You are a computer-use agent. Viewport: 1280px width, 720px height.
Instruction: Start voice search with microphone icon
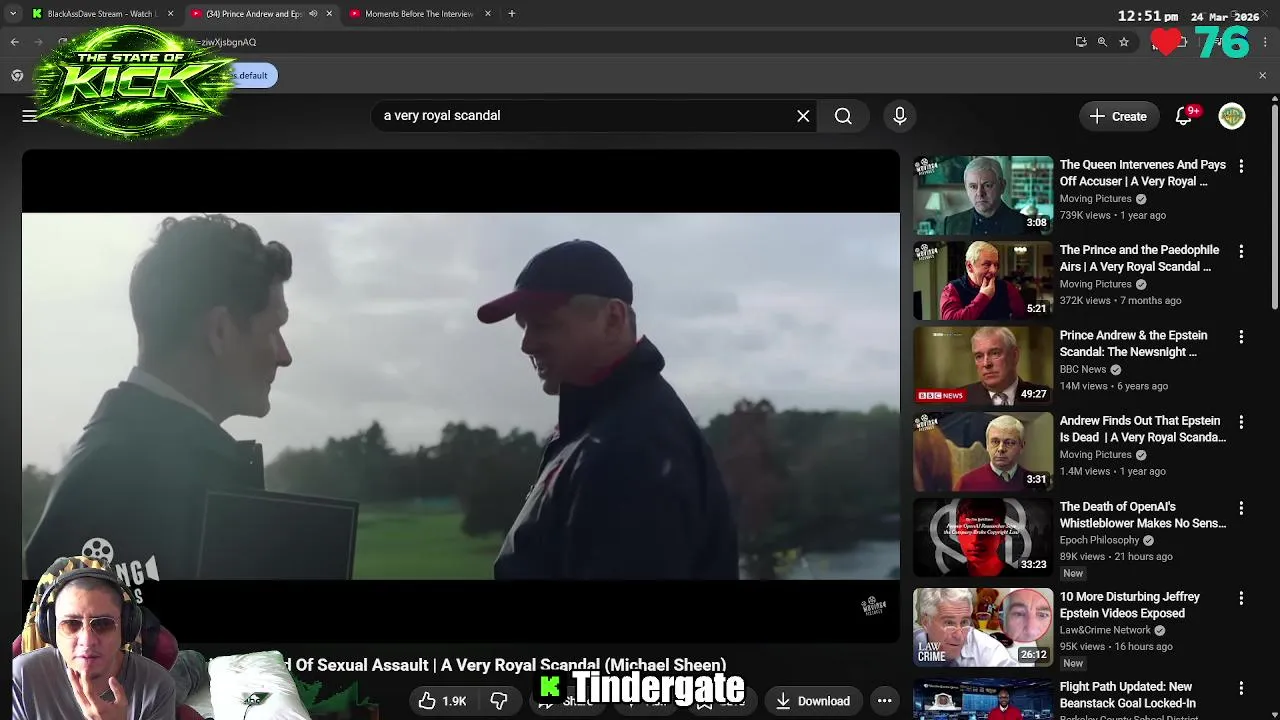pyautogui.click(x=899, y=116)
